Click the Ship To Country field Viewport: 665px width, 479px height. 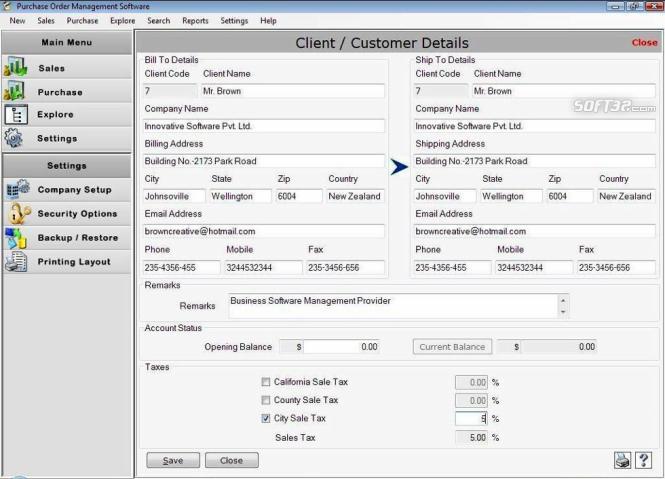(x=626, y=196)
